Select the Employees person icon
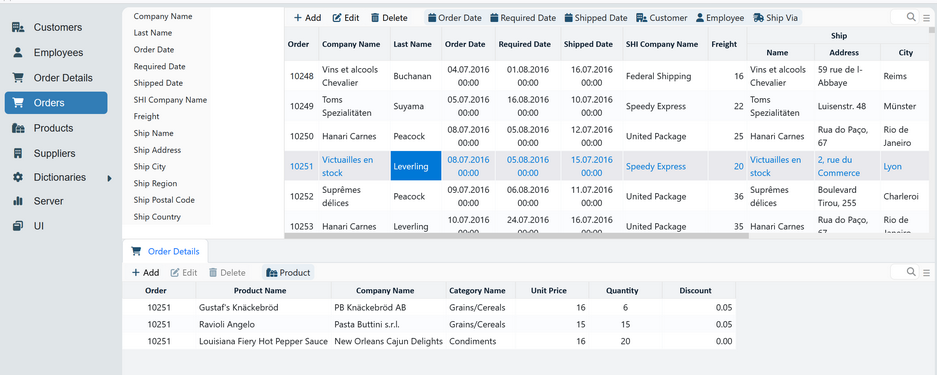Viewport: 937px width, 375px height. 18,53
